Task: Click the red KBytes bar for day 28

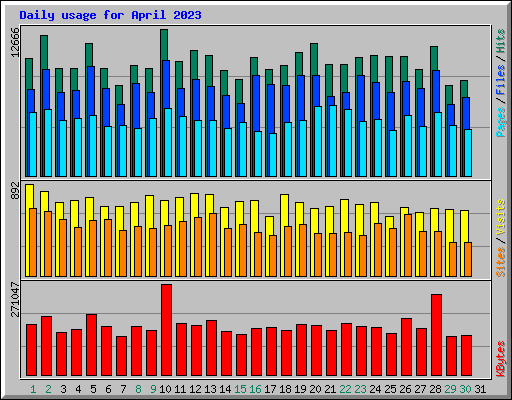Action: tap(436, 335)
